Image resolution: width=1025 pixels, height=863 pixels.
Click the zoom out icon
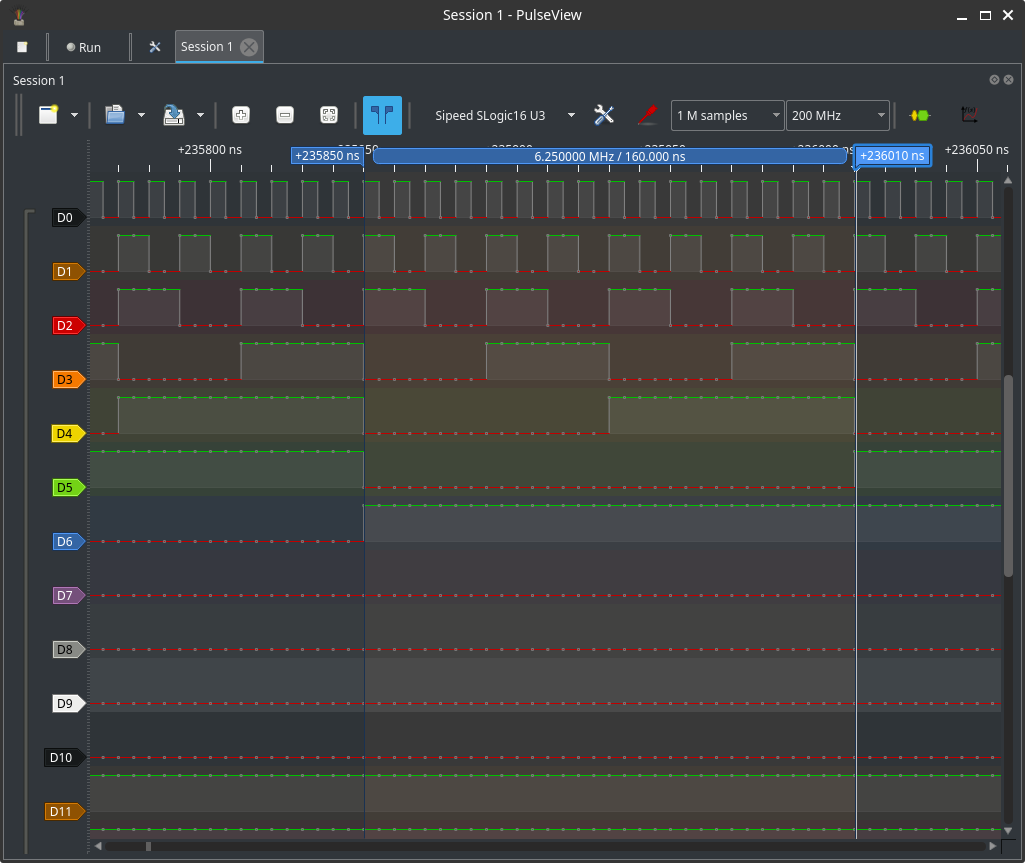click(x=285, y=115)
